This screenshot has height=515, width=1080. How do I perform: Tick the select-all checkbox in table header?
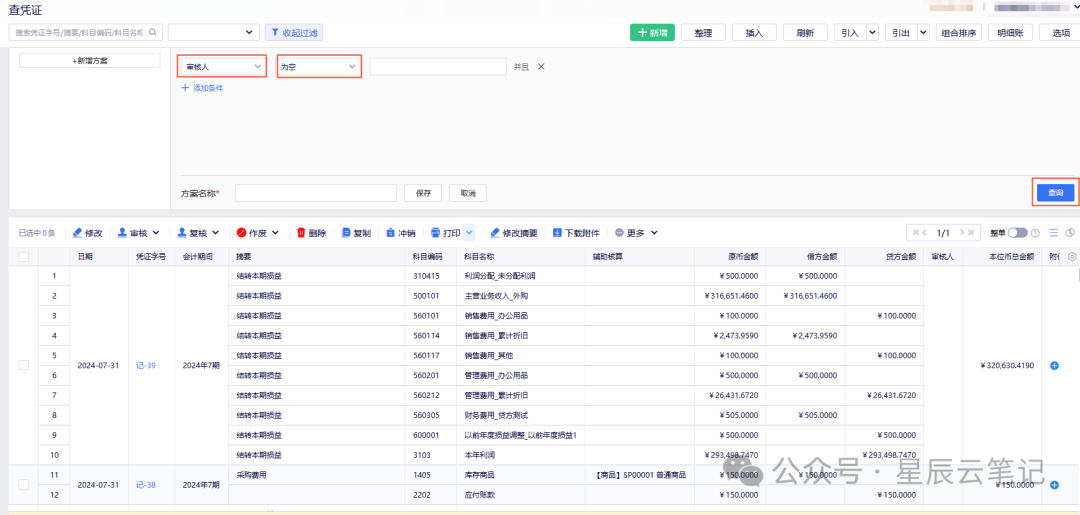(x=23, y=256)
